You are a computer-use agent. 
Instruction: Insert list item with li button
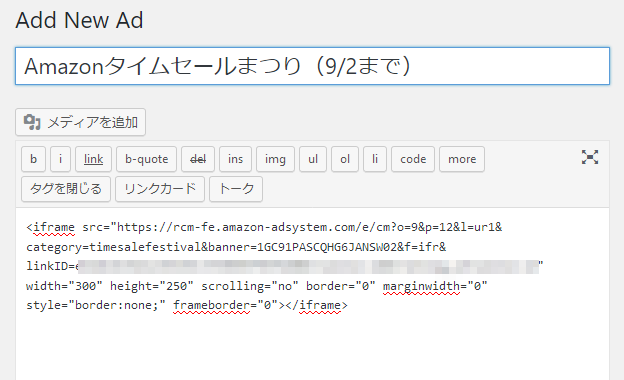tap(375, 159)
